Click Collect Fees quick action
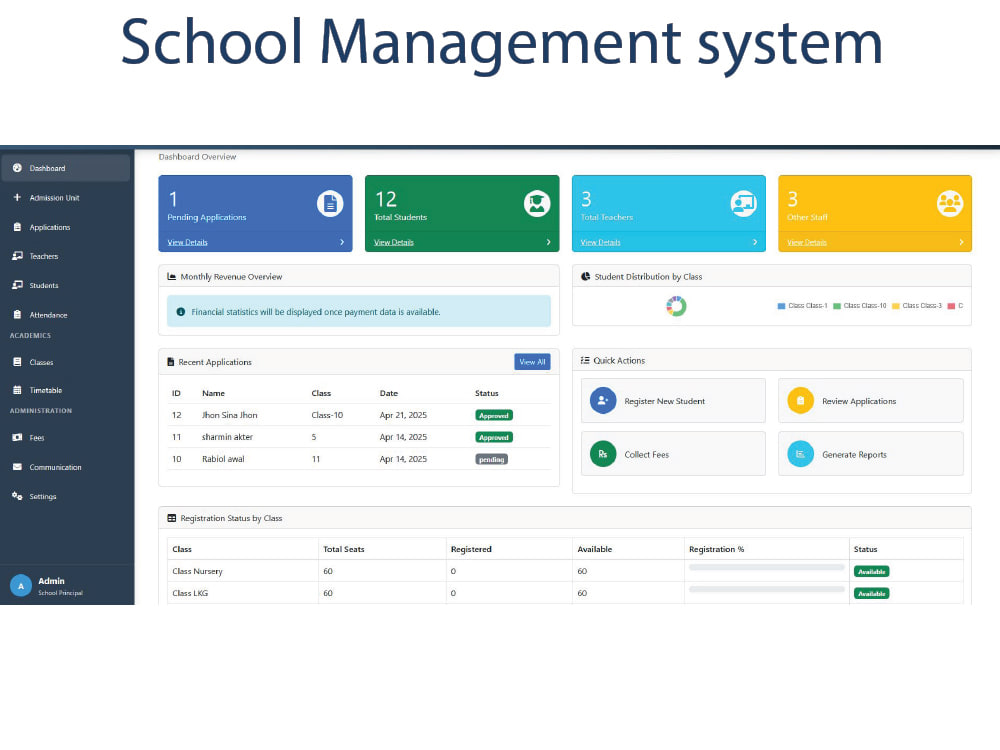The width and height of the screenshot is (1000, 750). click(673, 454)
